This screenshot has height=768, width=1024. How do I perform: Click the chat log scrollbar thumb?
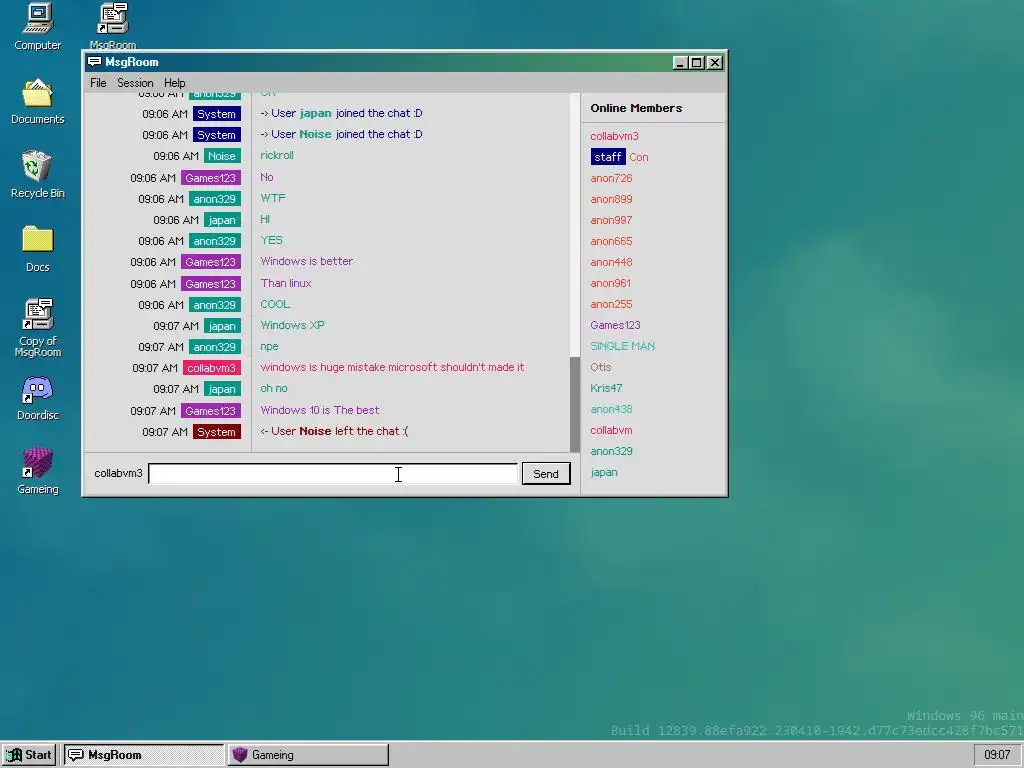pos(575,404)
